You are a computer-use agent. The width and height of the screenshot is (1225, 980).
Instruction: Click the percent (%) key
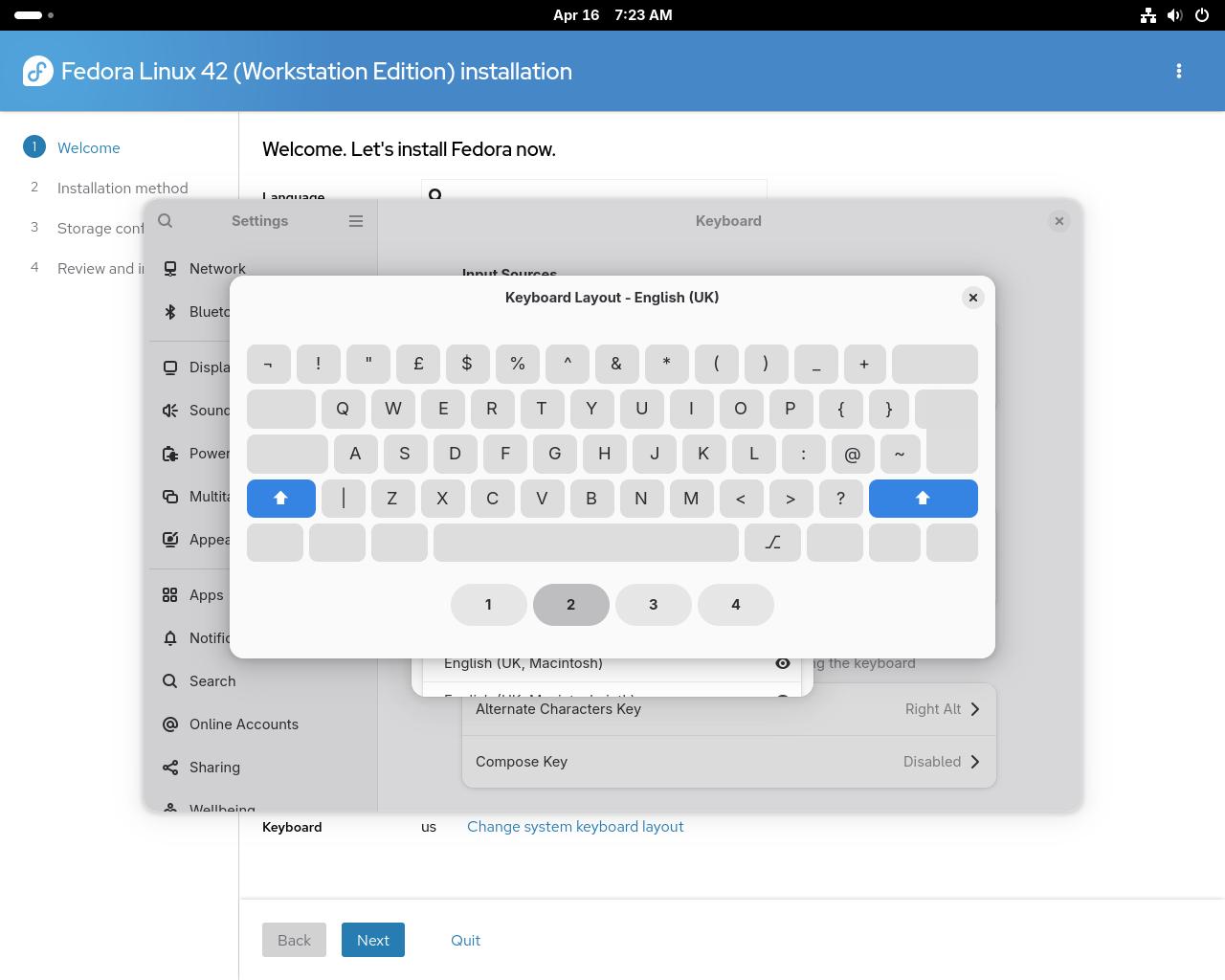pyautogui.click(x=518, y=364)
